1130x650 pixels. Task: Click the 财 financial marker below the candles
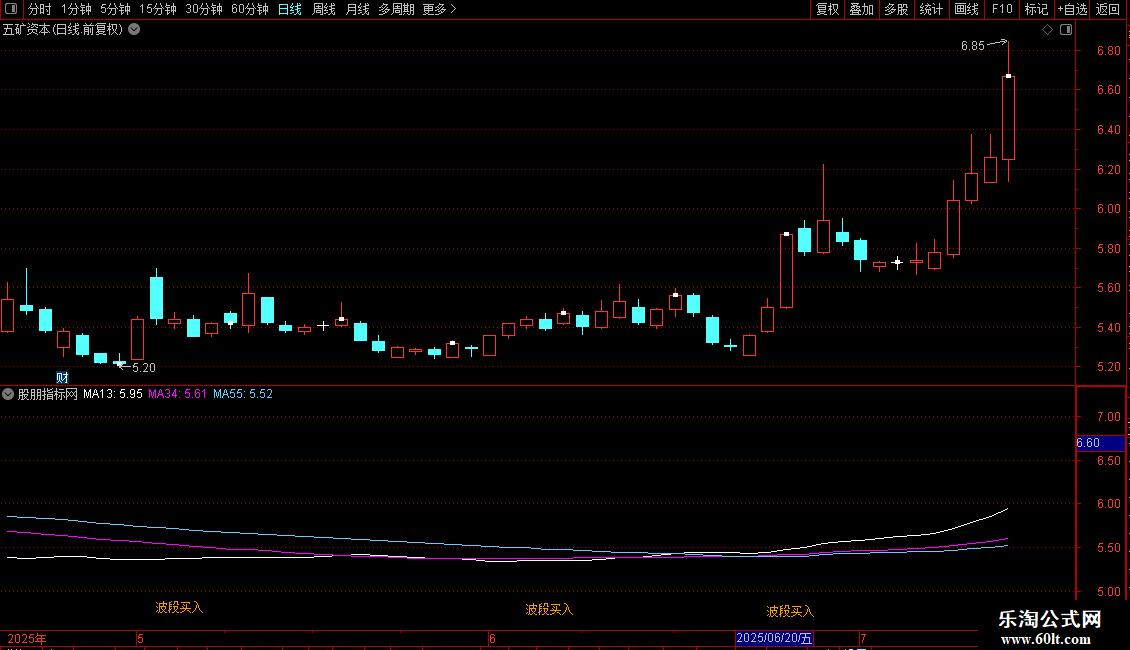click(x=62, y=378)
